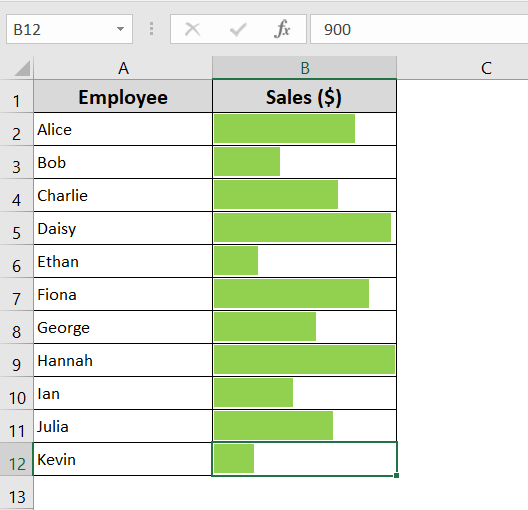Select the Kevin cell
The image size is (528, 510).
tap(123, 459)
